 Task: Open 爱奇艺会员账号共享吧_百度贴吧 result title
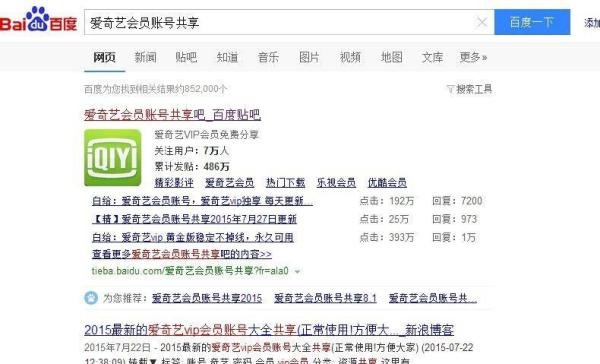(x=173, y=114)
